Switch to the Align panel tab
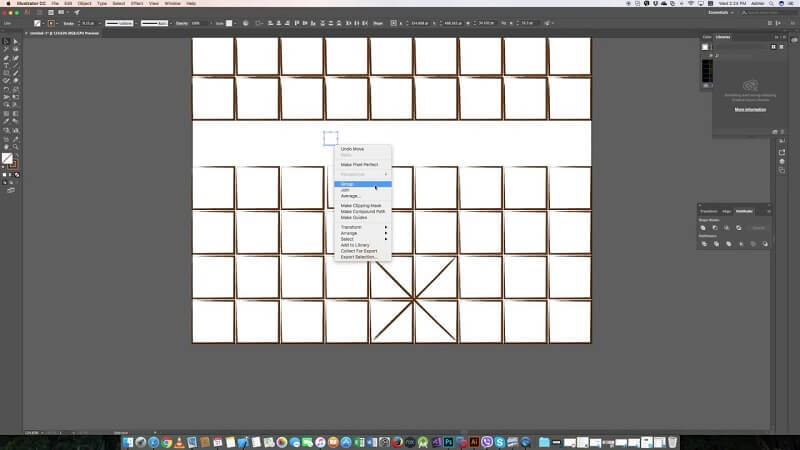 pyautogui.click(x=727, y=211)
